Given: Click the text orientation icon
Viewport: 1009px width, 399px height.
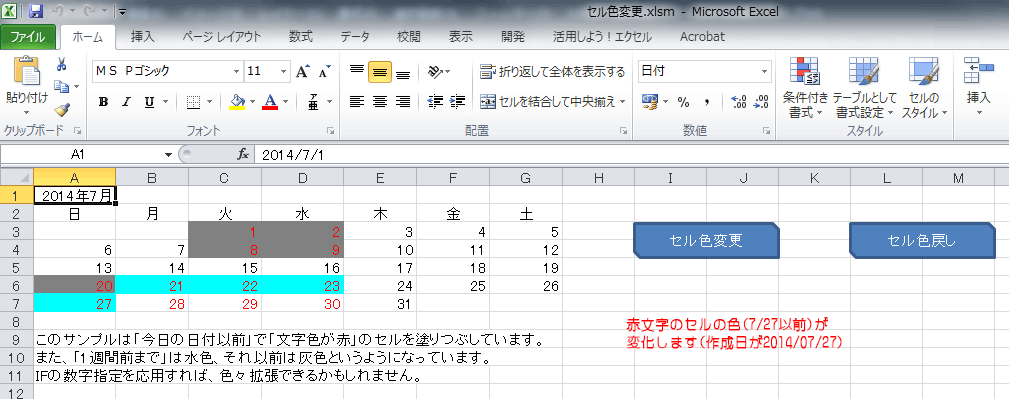Looking at the screenshot, I should point(436,71).
